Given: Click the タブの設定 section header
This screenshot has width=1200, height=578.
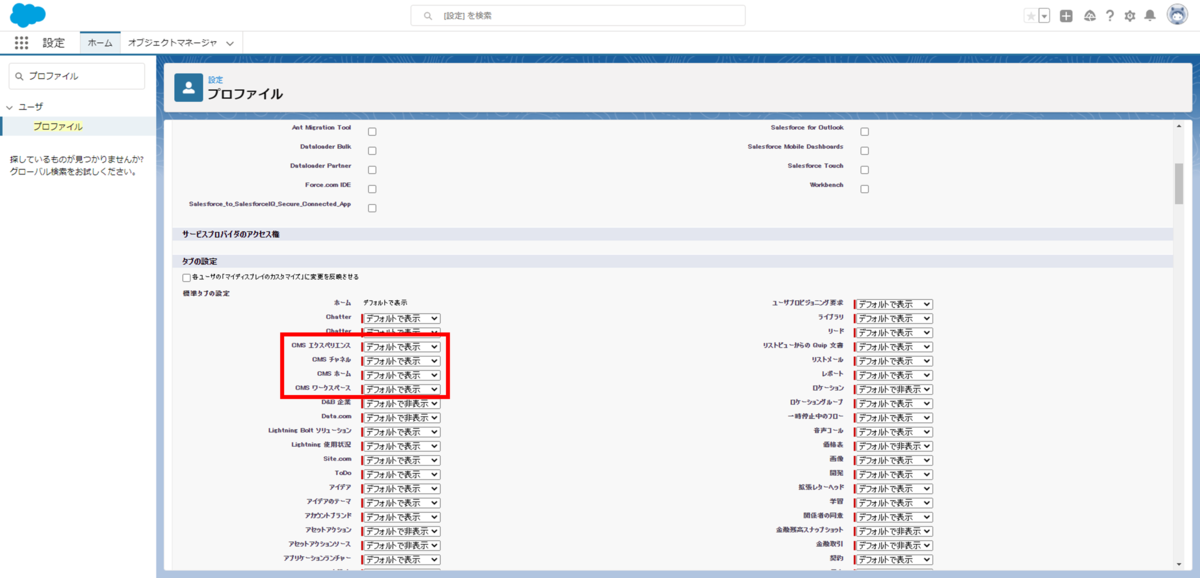Looking at the screenshot, I should coord(672,262).
